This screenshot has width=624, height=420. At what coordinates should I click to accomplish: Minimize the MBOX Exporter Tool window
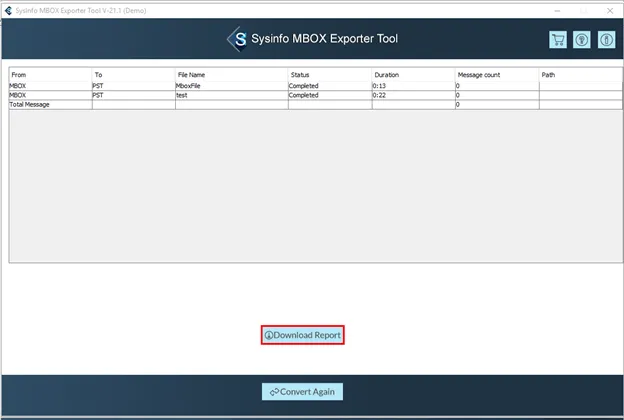coord(557,11)
